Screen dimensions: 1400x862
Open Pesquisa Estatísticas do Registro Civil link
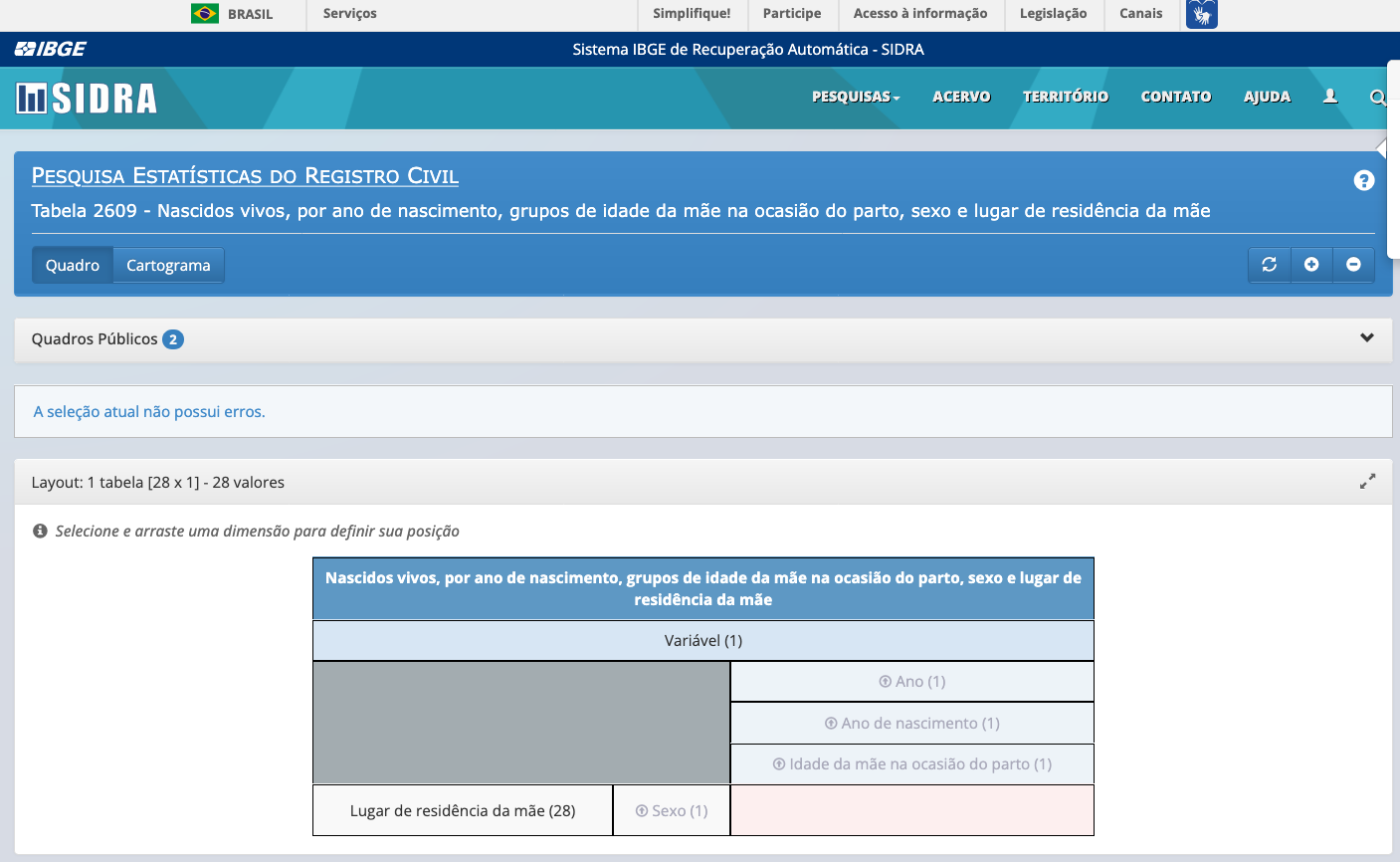pos(245,176)
